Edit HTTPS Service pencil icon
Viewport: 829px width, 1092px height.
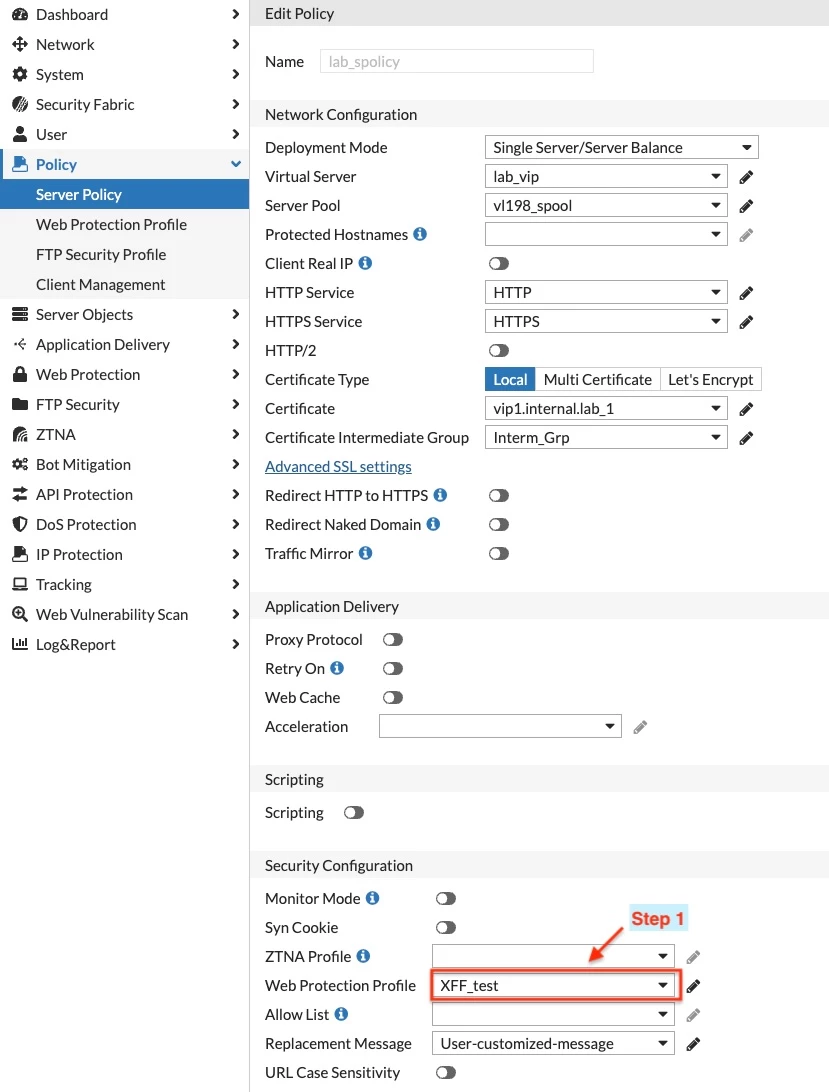[x=746, y=322]
